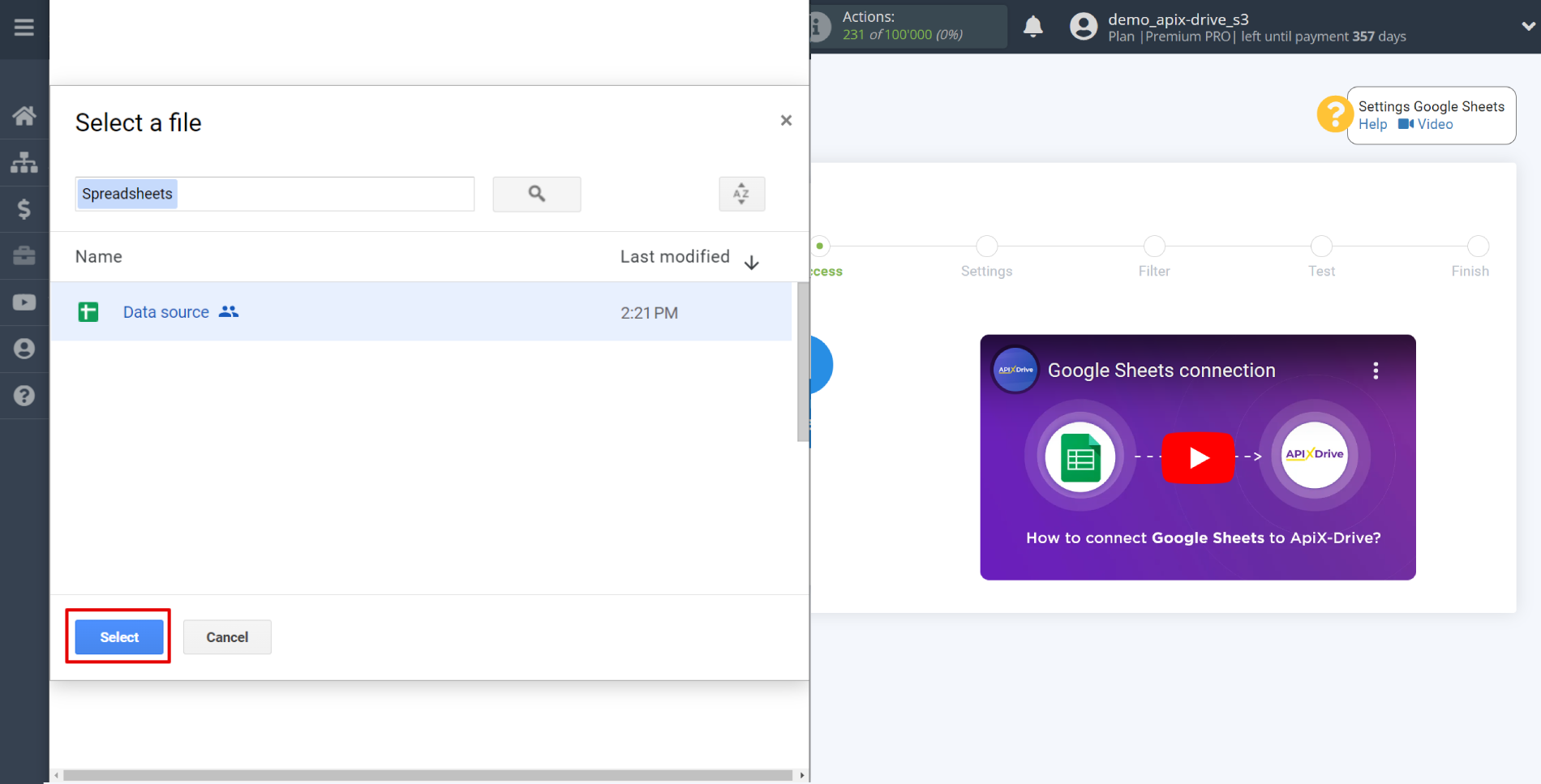Click the video camera icon near Video

tap(1406, 124)
